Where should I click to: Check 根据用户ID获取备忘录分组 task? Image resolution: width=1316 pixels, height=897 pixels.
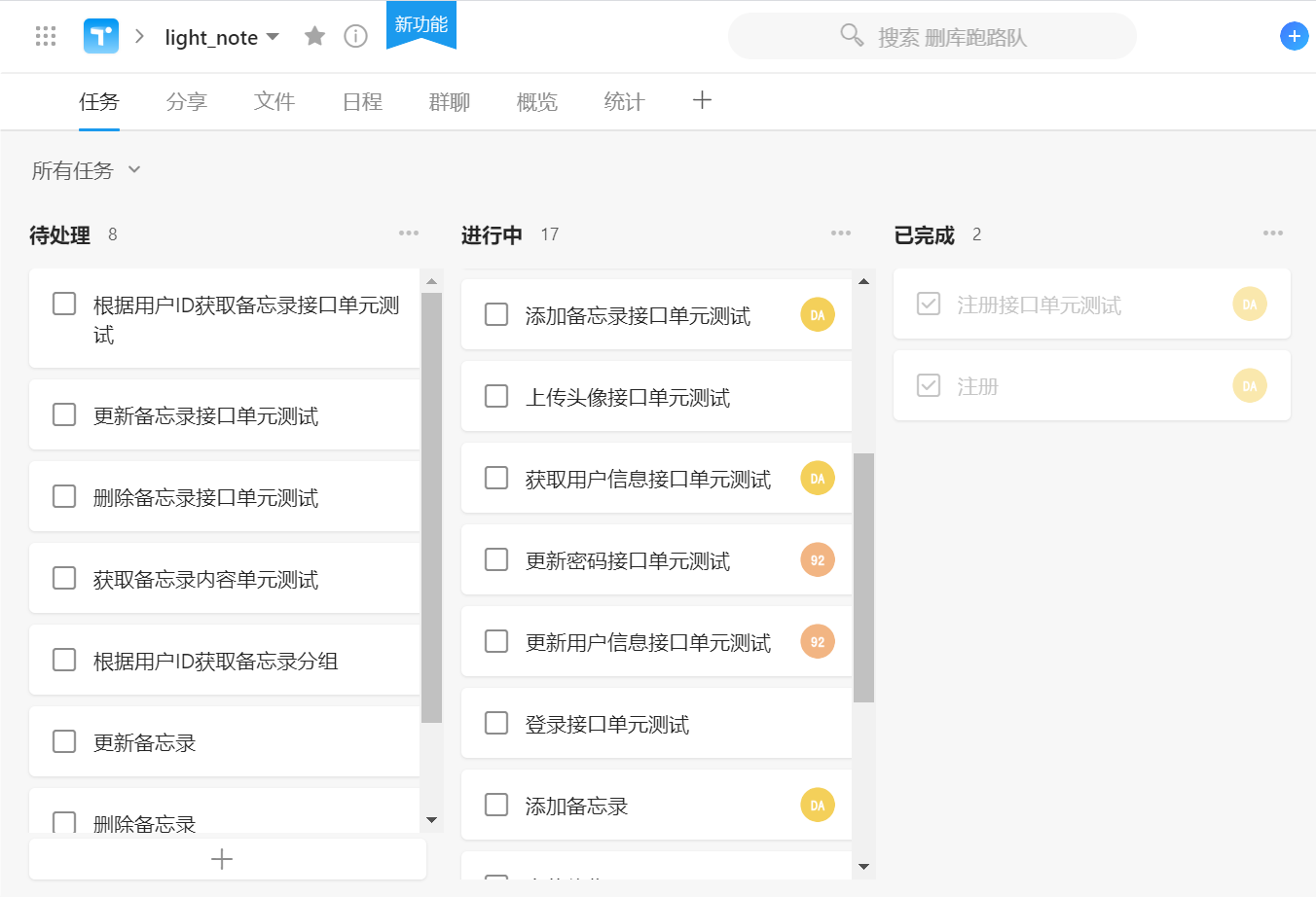pyautogui.click(x=64, y=660)
